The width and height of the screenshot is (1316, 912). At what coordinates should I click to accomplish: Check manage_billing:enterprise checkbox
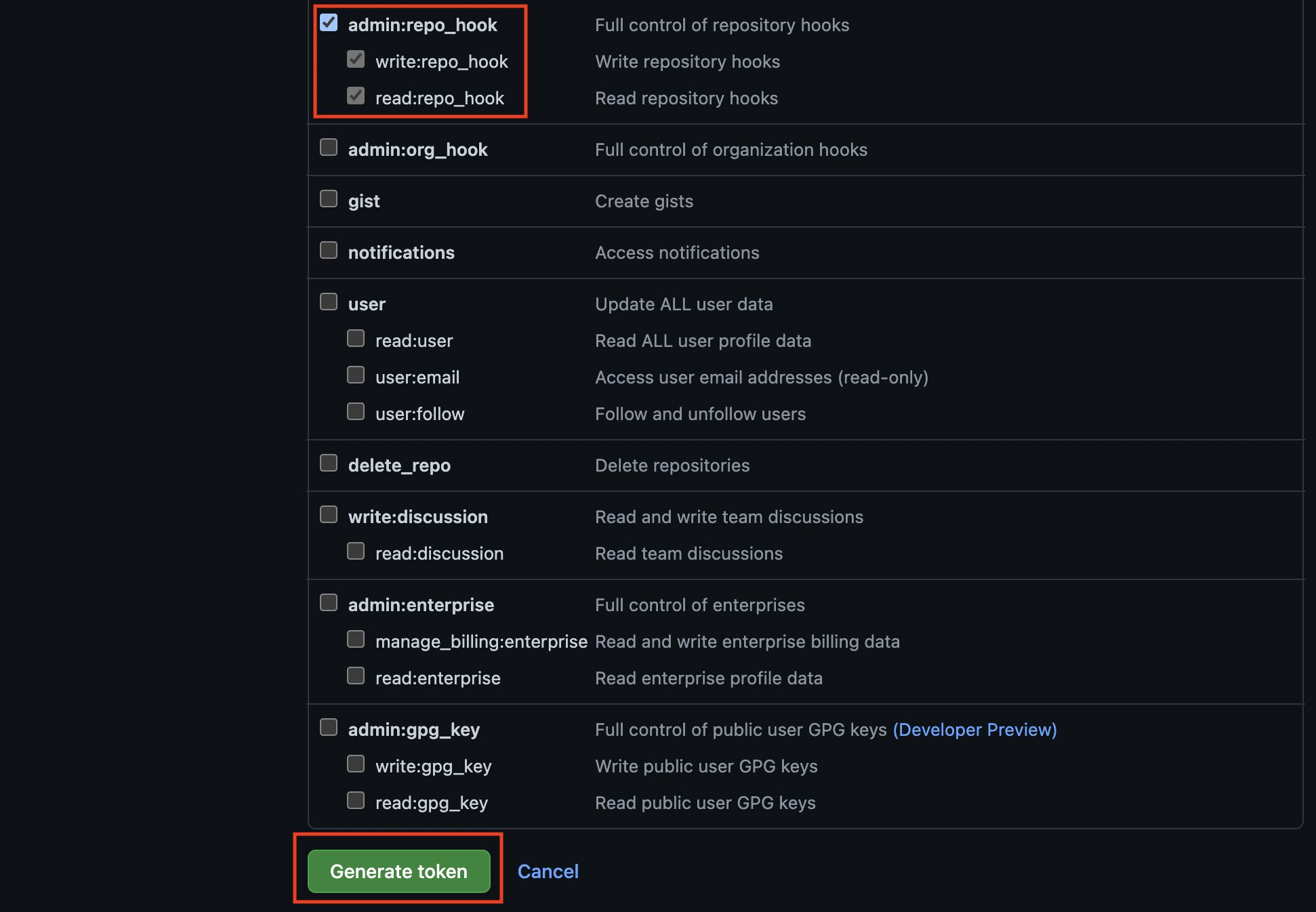pos(356,640)
